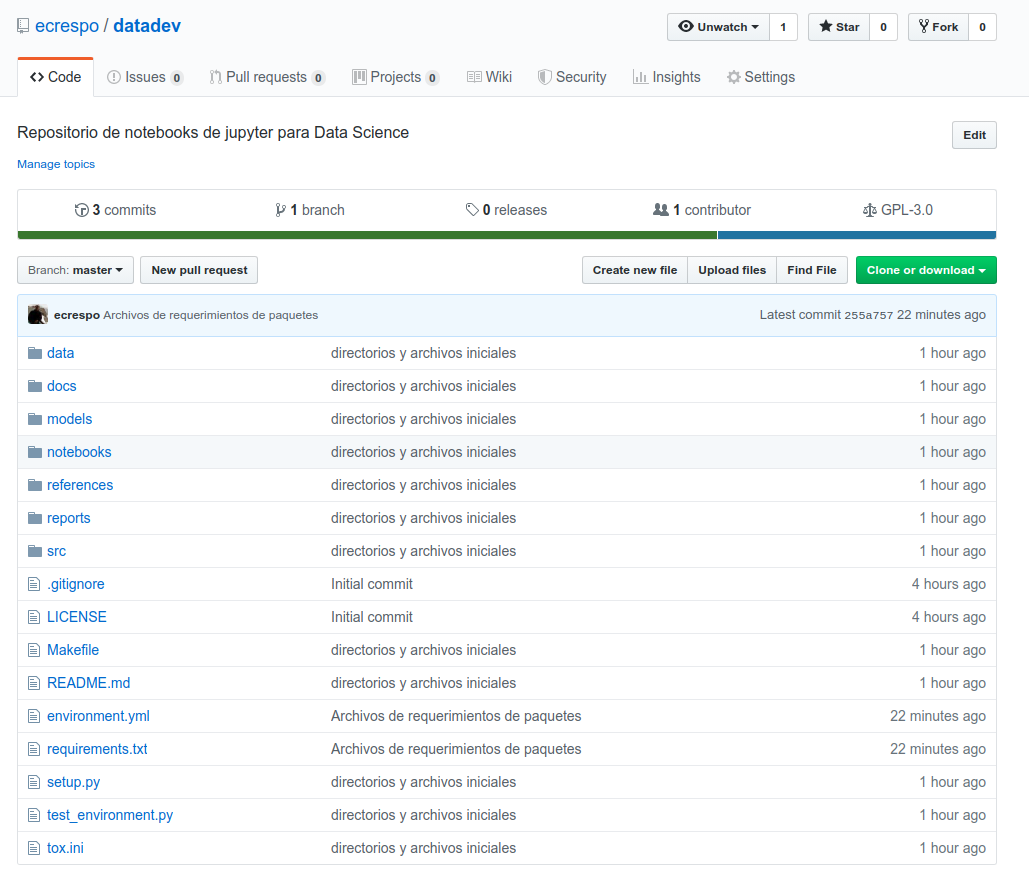Click the contributors people icon
This screenshot has height=869, width=1029.
[660, 210]
